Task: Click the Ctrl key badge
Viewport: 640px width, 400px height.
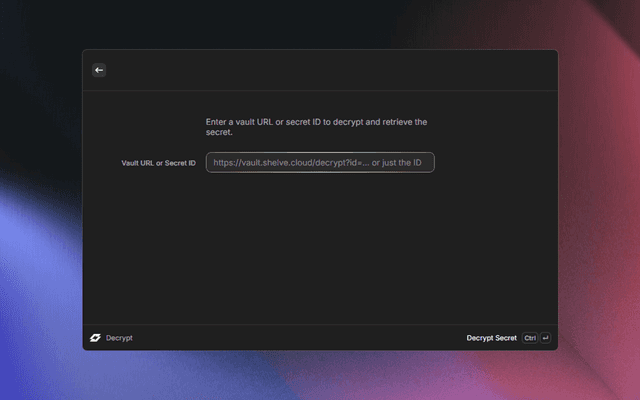Action: click(530, 338)
